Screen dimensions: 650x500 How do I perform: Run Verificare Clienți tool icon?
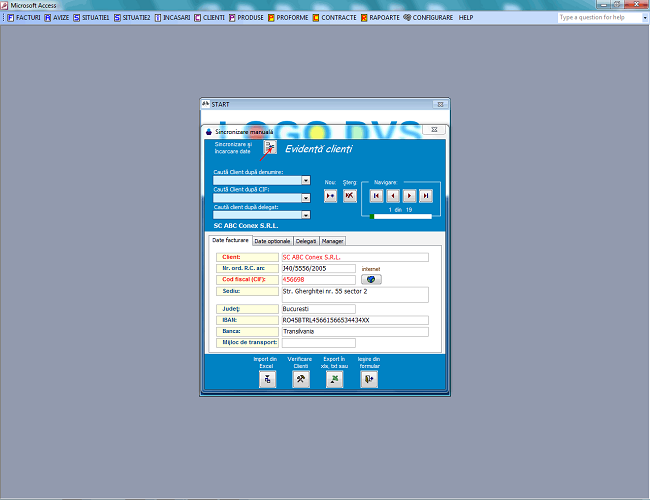pos(301,379)
